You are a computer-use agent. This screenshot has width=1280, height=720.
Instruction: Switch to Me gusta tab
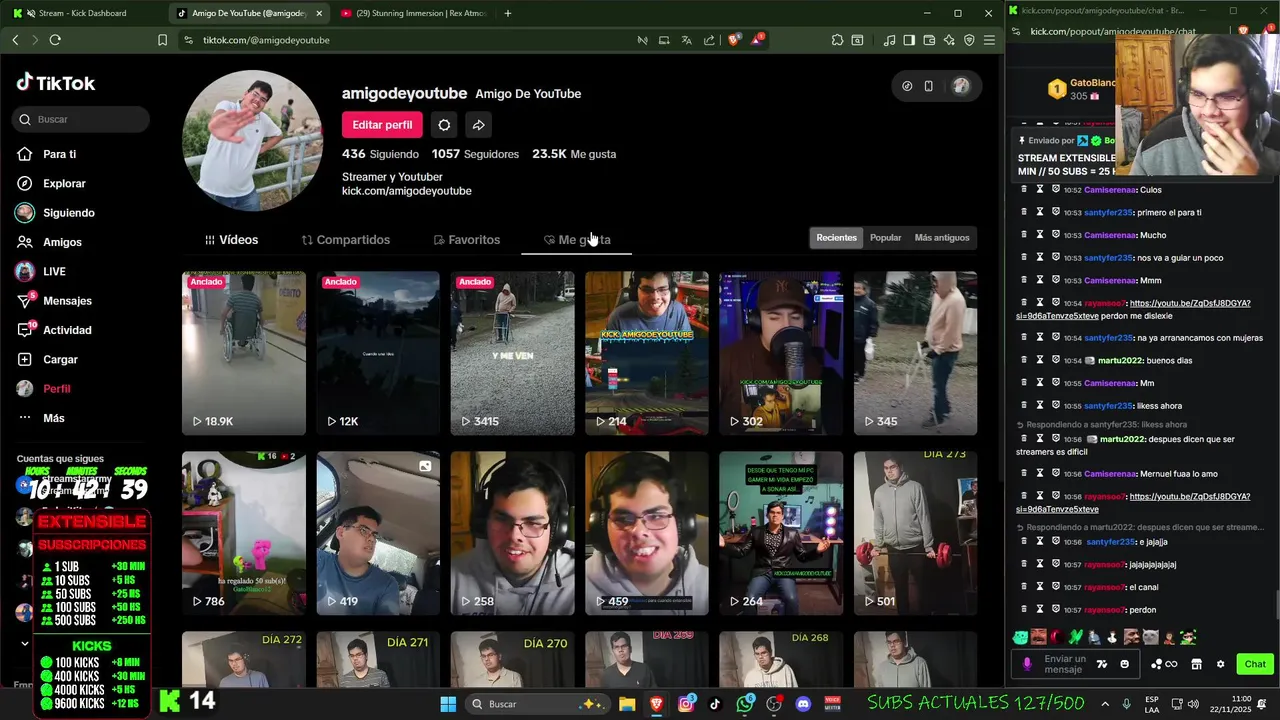577,240
